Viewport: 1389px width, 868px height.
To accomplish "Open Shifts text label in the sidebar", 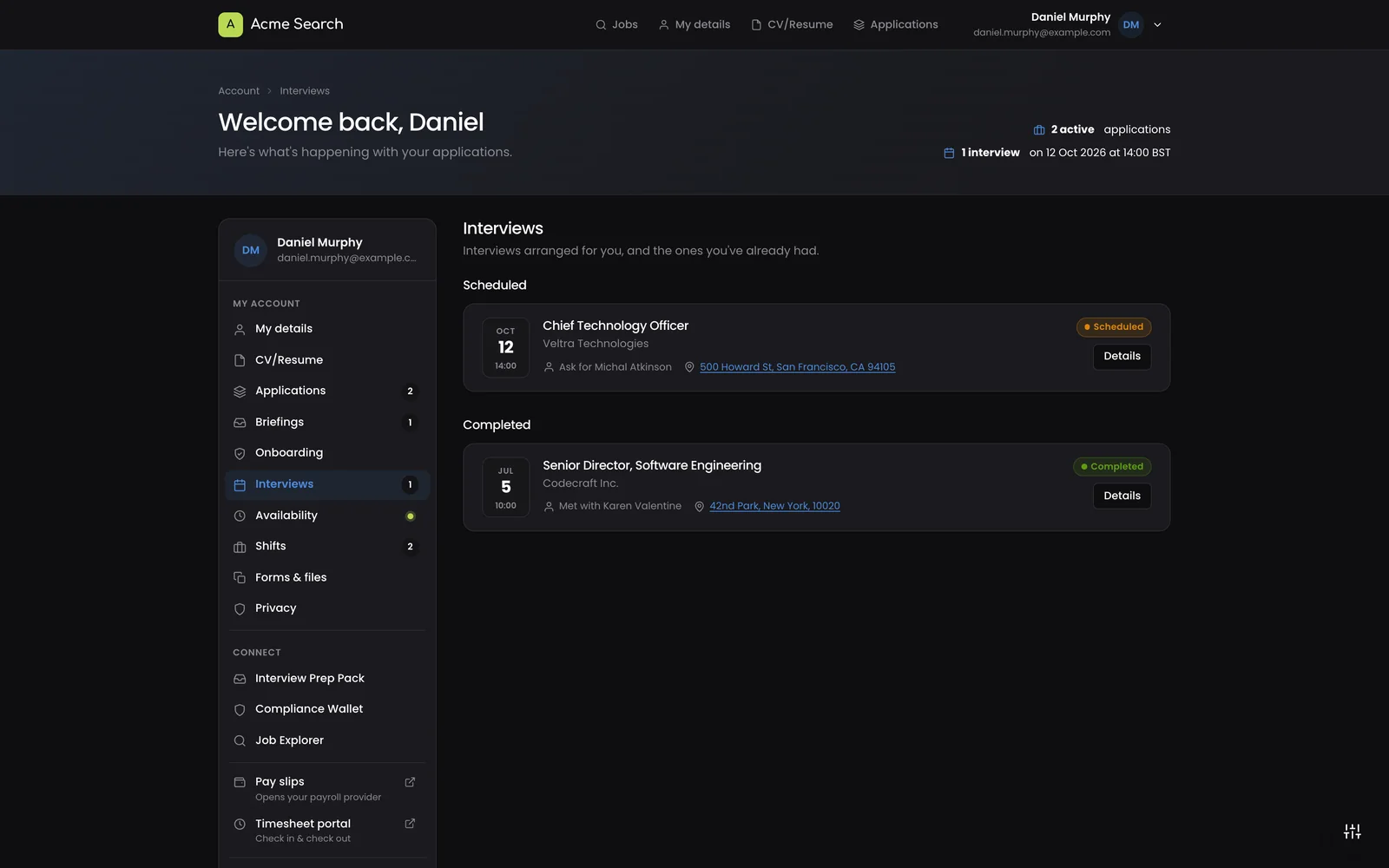I will click(x=271, y=546).
